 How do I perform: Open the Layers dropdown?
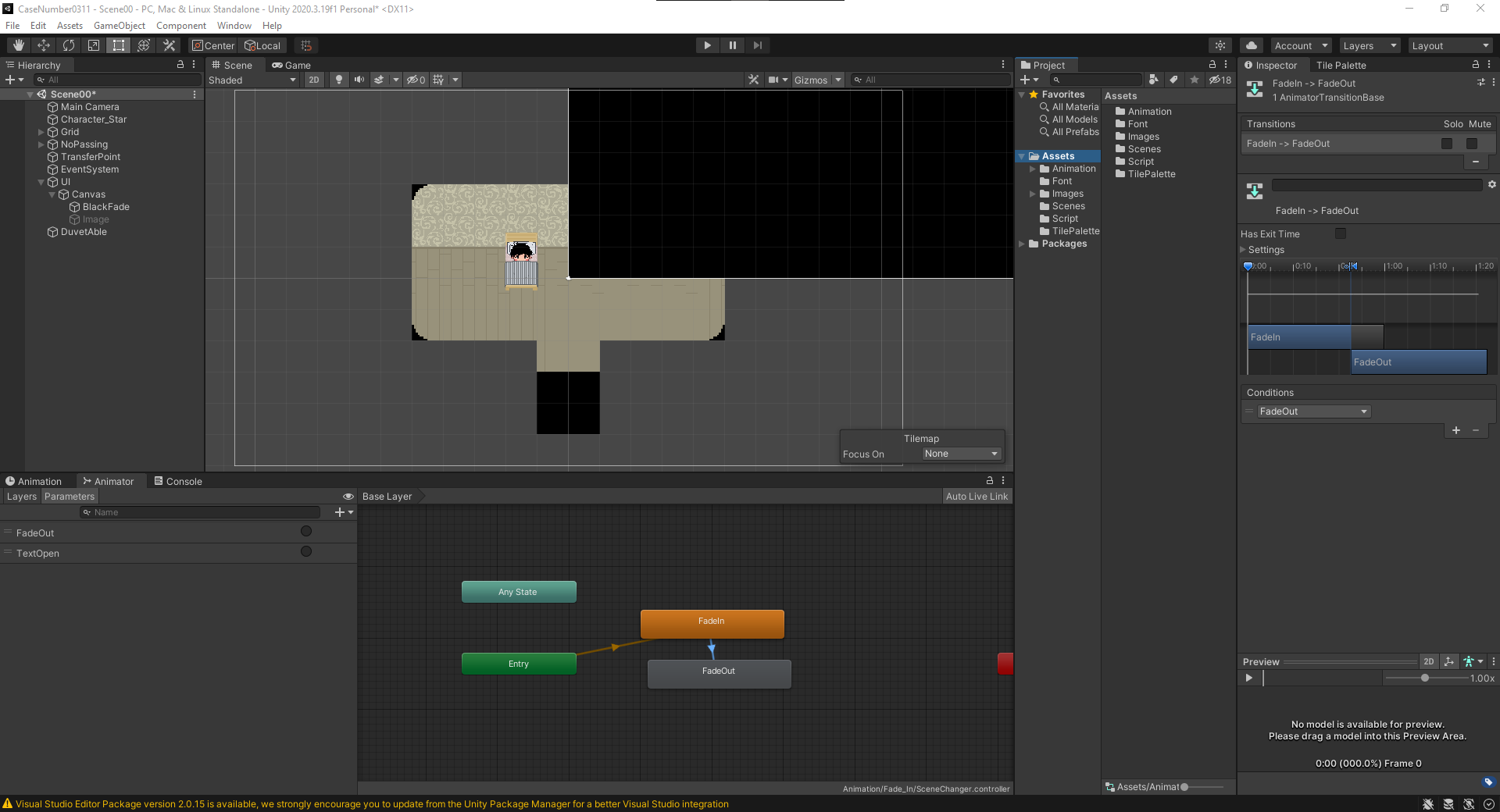tap(1369, 46)
